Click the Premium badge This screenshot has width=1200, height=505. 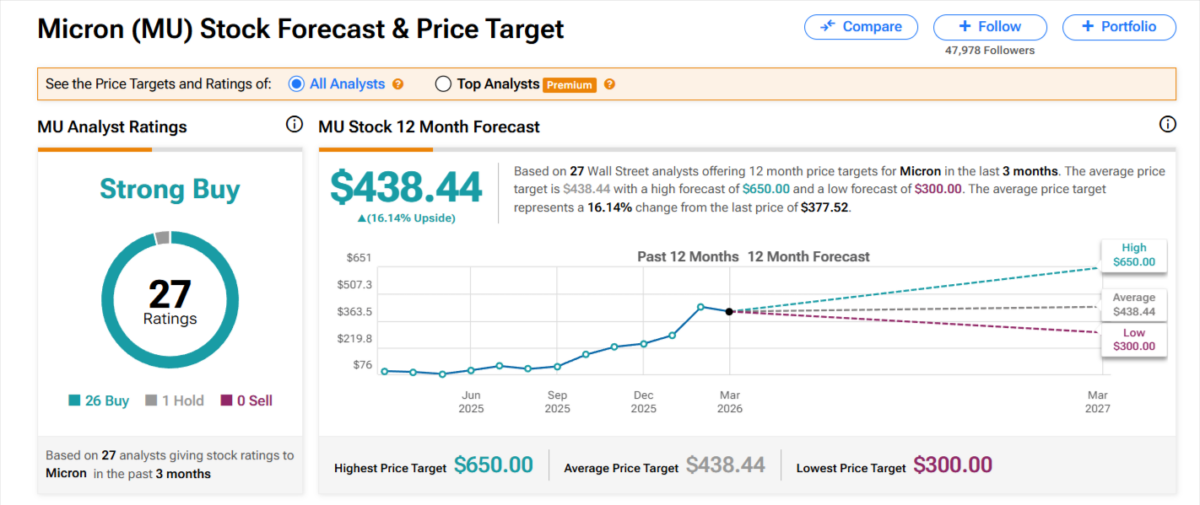coord(569,85)
